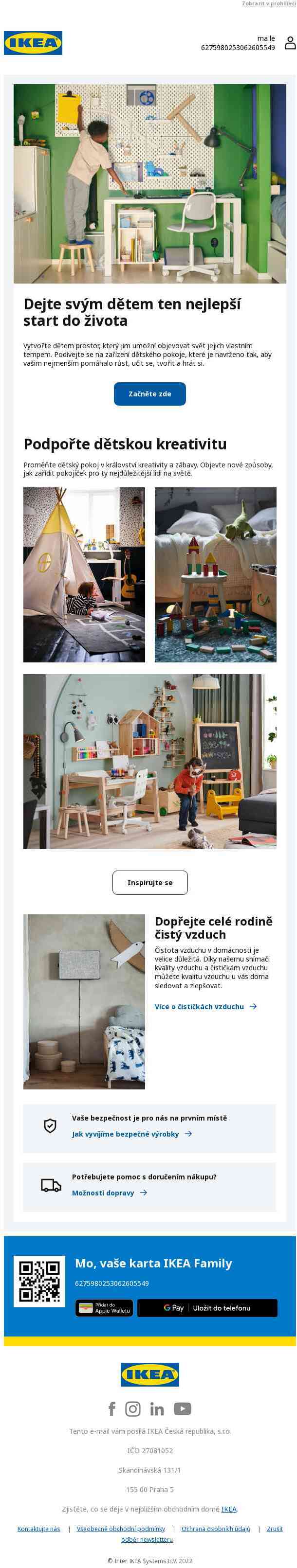Screen dimensions: 297x1568
Task: Open Ochrana osobních údajů link
Action: (215, 1529)
